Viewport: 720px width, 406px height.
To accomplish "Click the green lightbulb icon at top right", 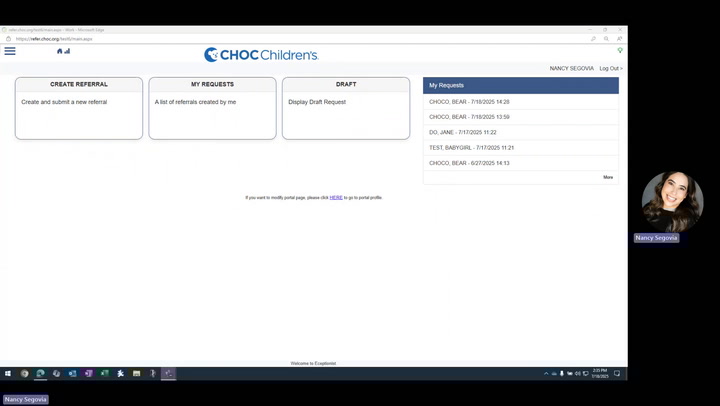I will 620,50.
